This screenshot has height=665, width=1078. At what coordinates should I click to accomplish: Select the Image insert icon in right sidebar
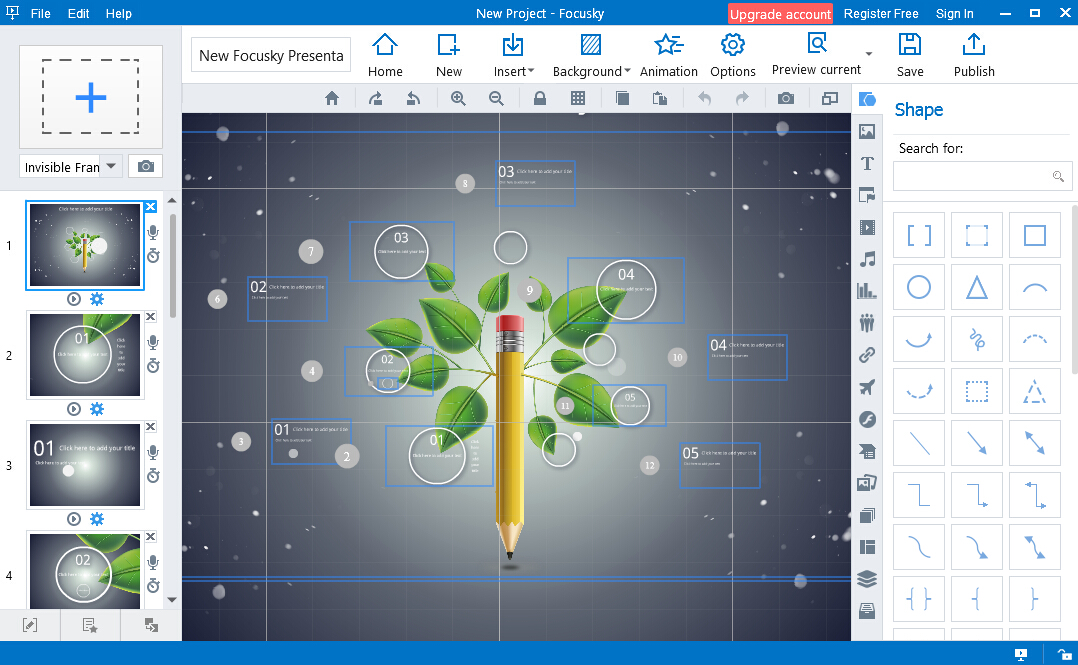click(x=867, y=131)
